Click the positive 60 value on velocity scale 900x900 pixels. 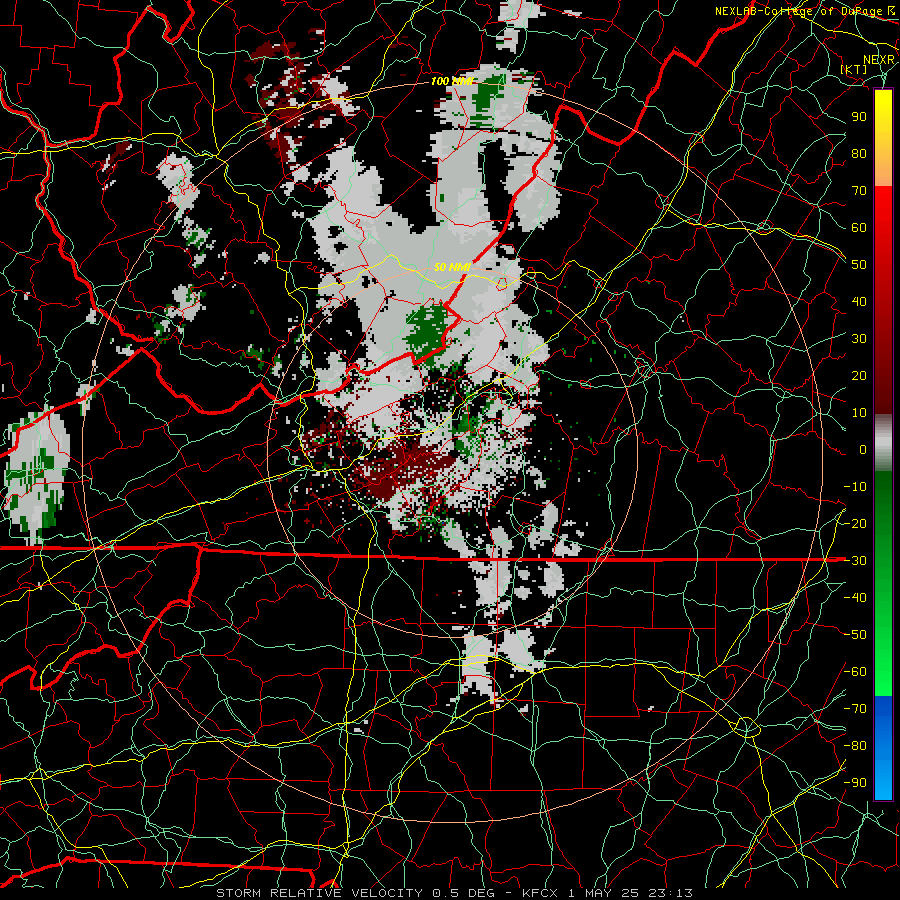(859, 227)
